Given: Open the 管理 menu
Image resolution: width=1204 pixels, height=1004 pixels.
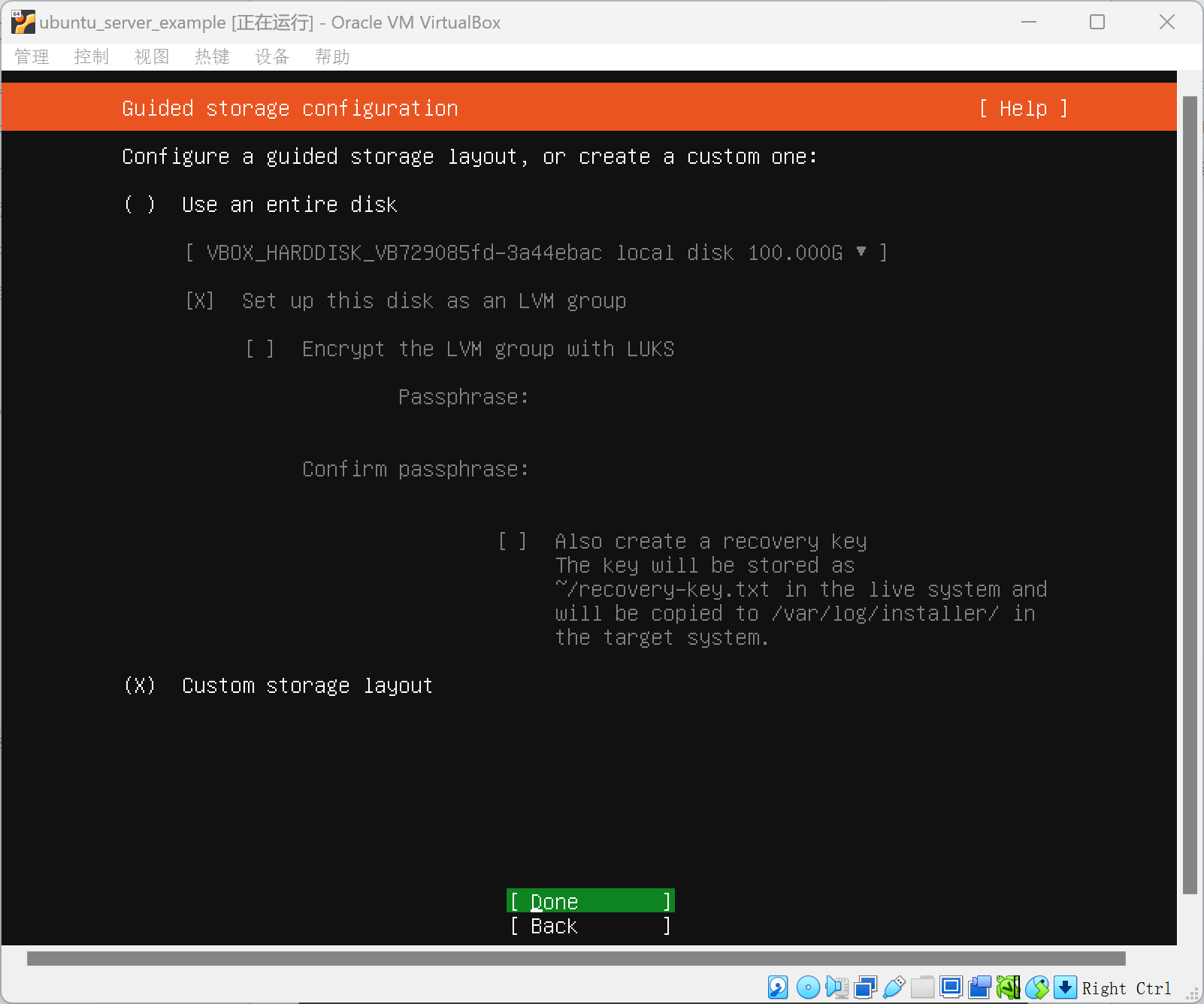Looking at the screenshot, I should click(32, 57).
